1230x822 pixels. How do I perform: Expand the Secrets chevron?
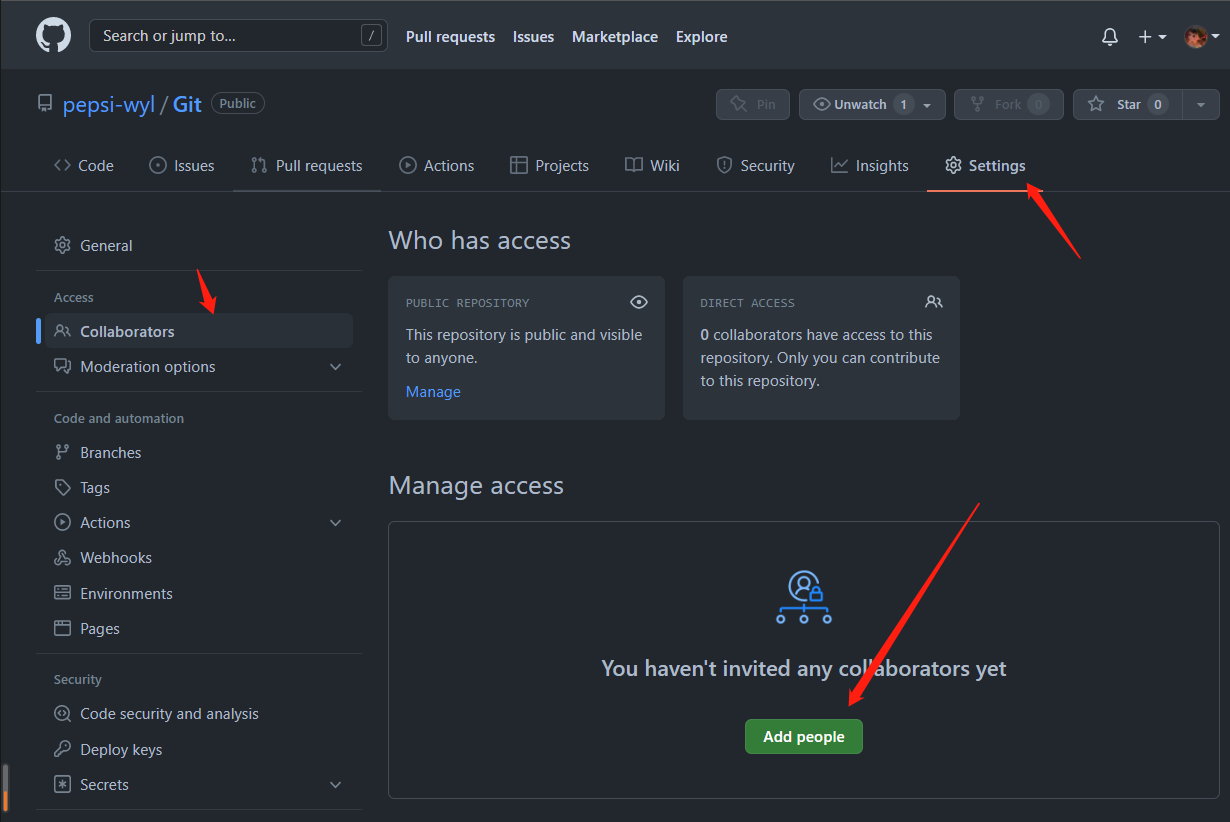point(335,785)
